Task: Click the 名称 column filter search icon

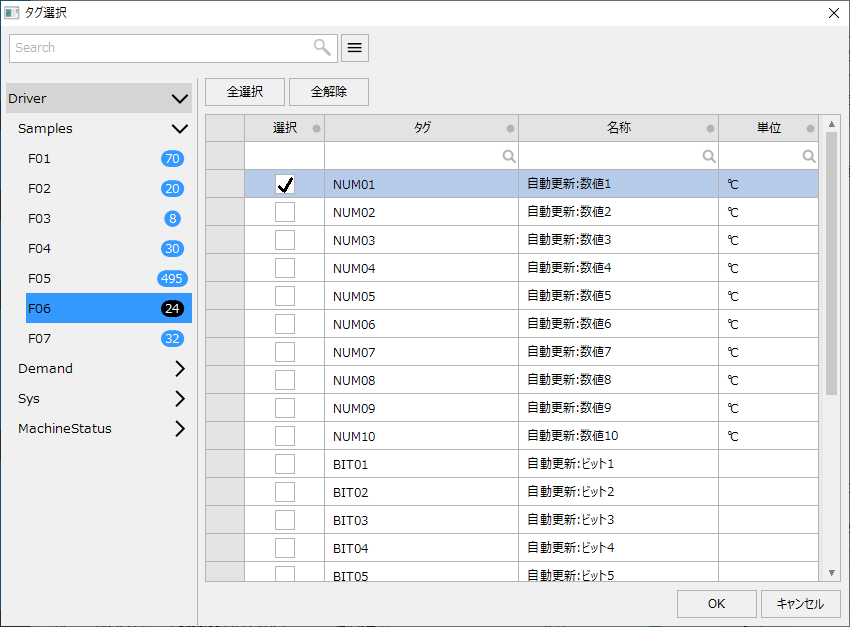Action: coord(709,156)
